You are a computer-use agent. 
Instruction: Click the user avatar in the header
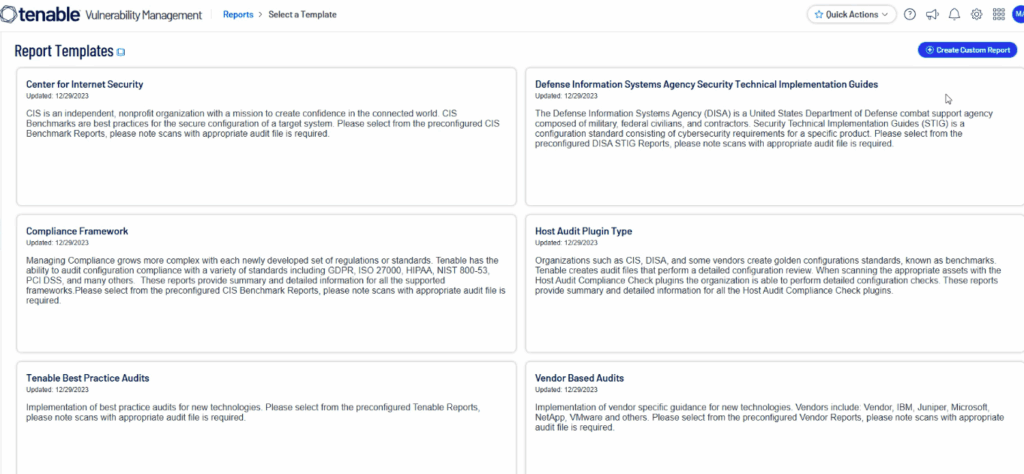tap(1018, 15)
